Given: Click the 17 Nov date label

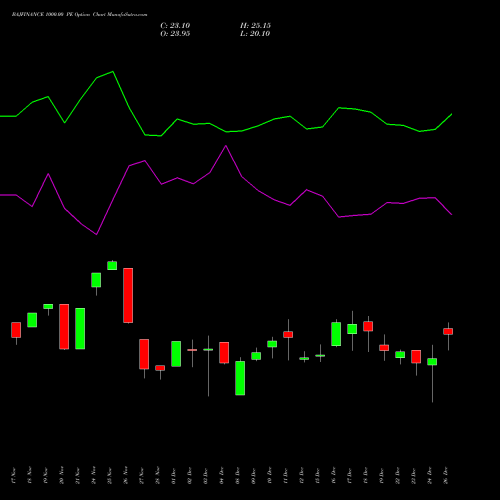Looking at the screenshot, I should (14, 476).
